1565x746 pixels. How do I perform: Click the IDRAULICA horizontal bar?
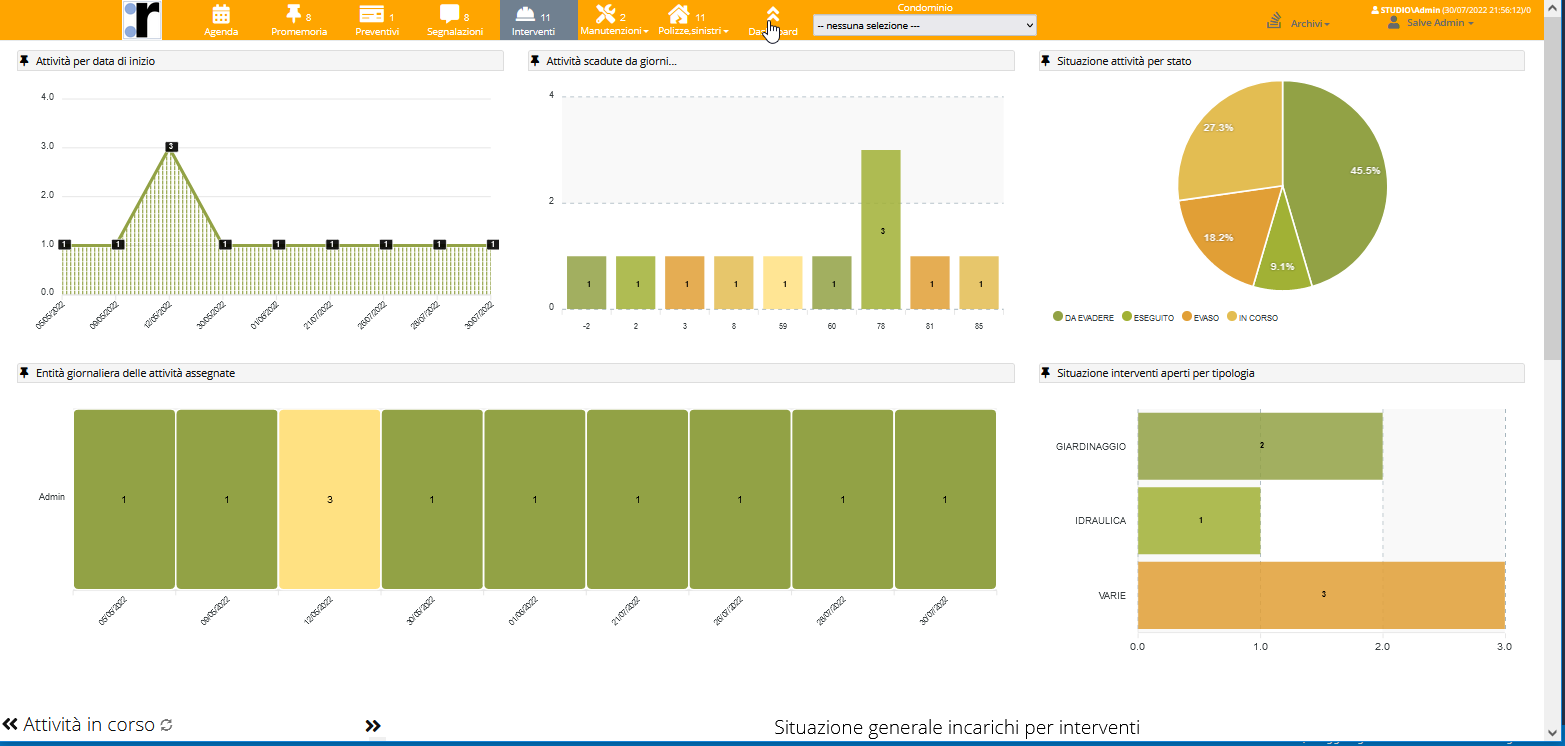click(x=1199, y=520)
